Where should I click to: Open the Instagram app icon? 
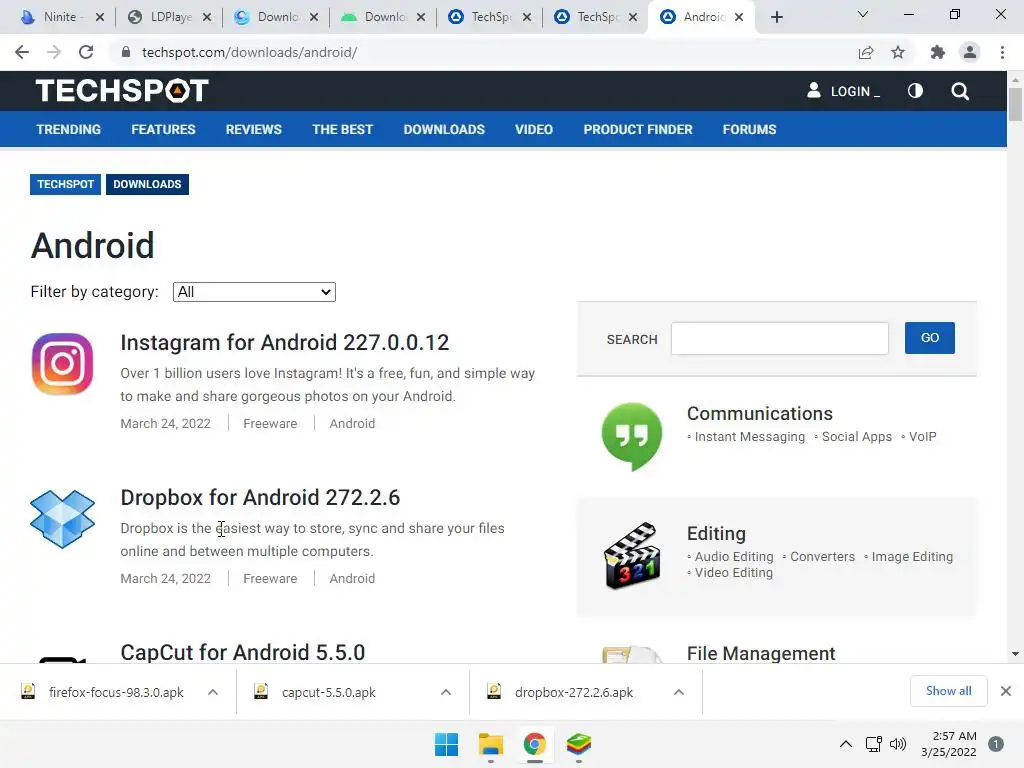62,364
